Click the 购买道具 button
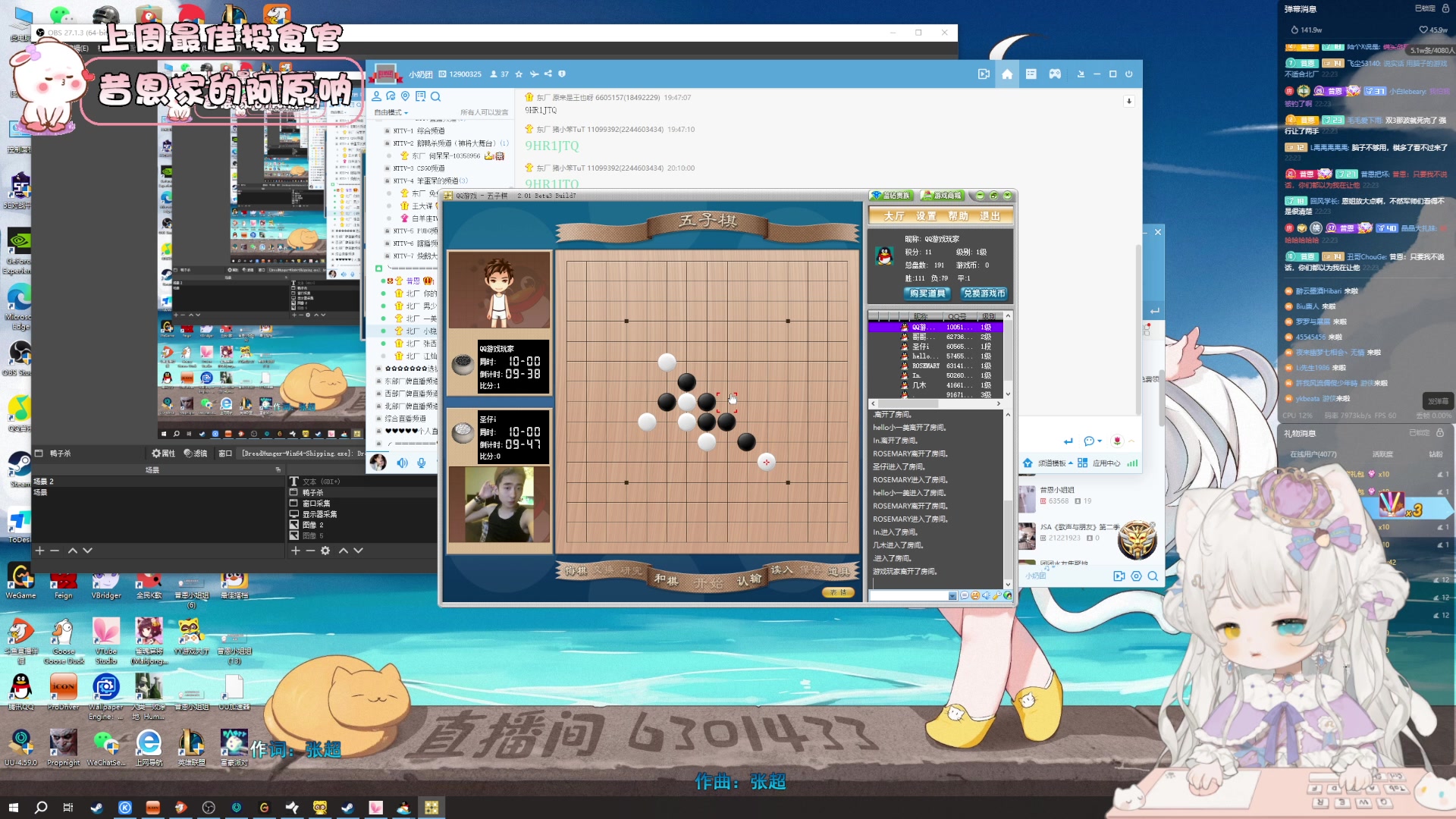The width and height of the screenshot is (1456, 819). (927, 293)
